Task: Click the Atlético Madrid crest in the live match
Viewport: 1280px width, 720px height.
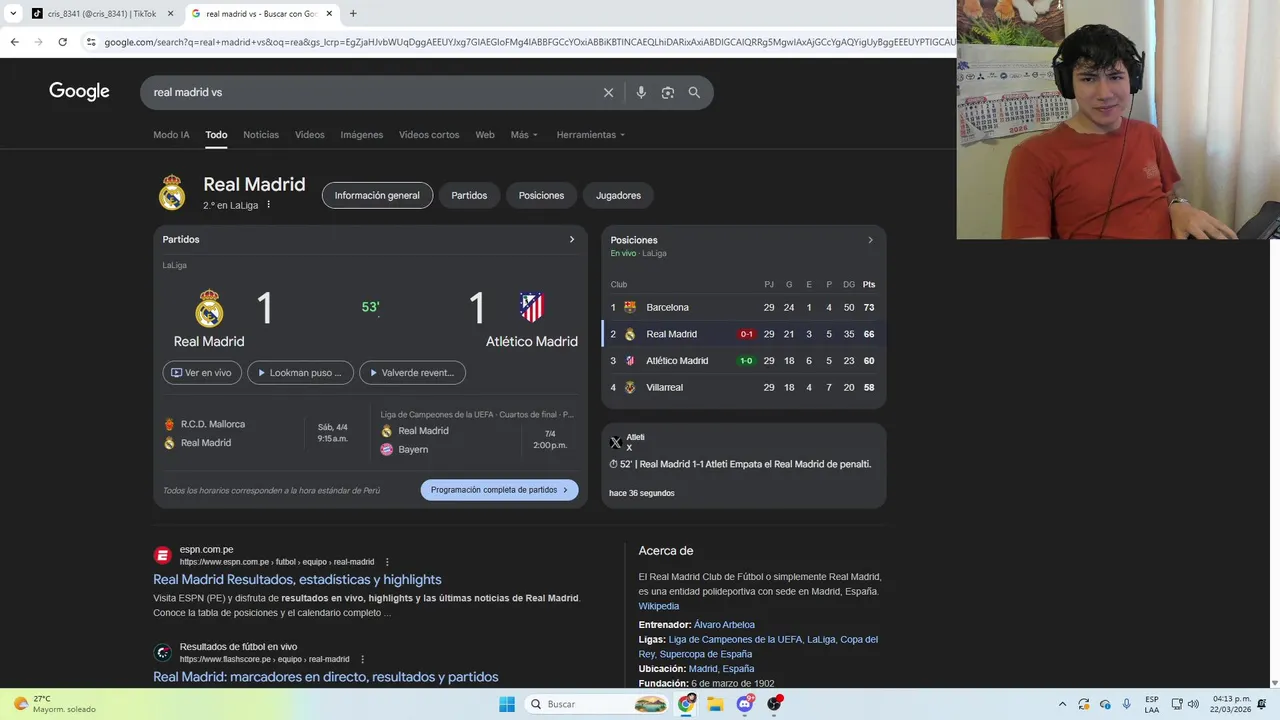Action: tap(532, 307)
